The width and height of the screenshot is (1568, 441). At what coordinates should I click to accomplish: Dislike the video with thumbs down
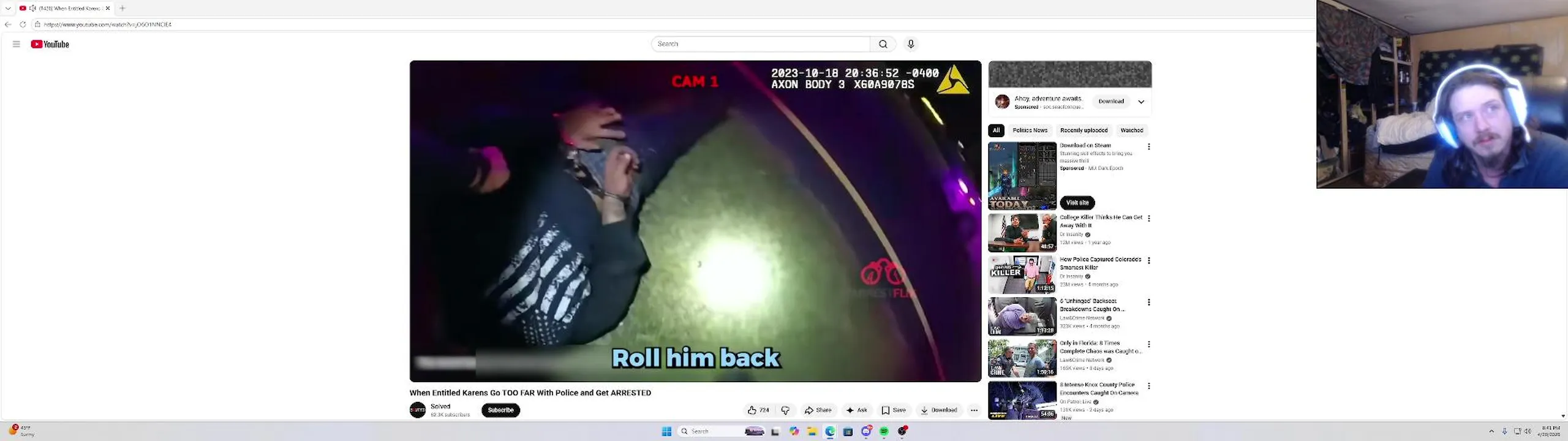[785, 410]
